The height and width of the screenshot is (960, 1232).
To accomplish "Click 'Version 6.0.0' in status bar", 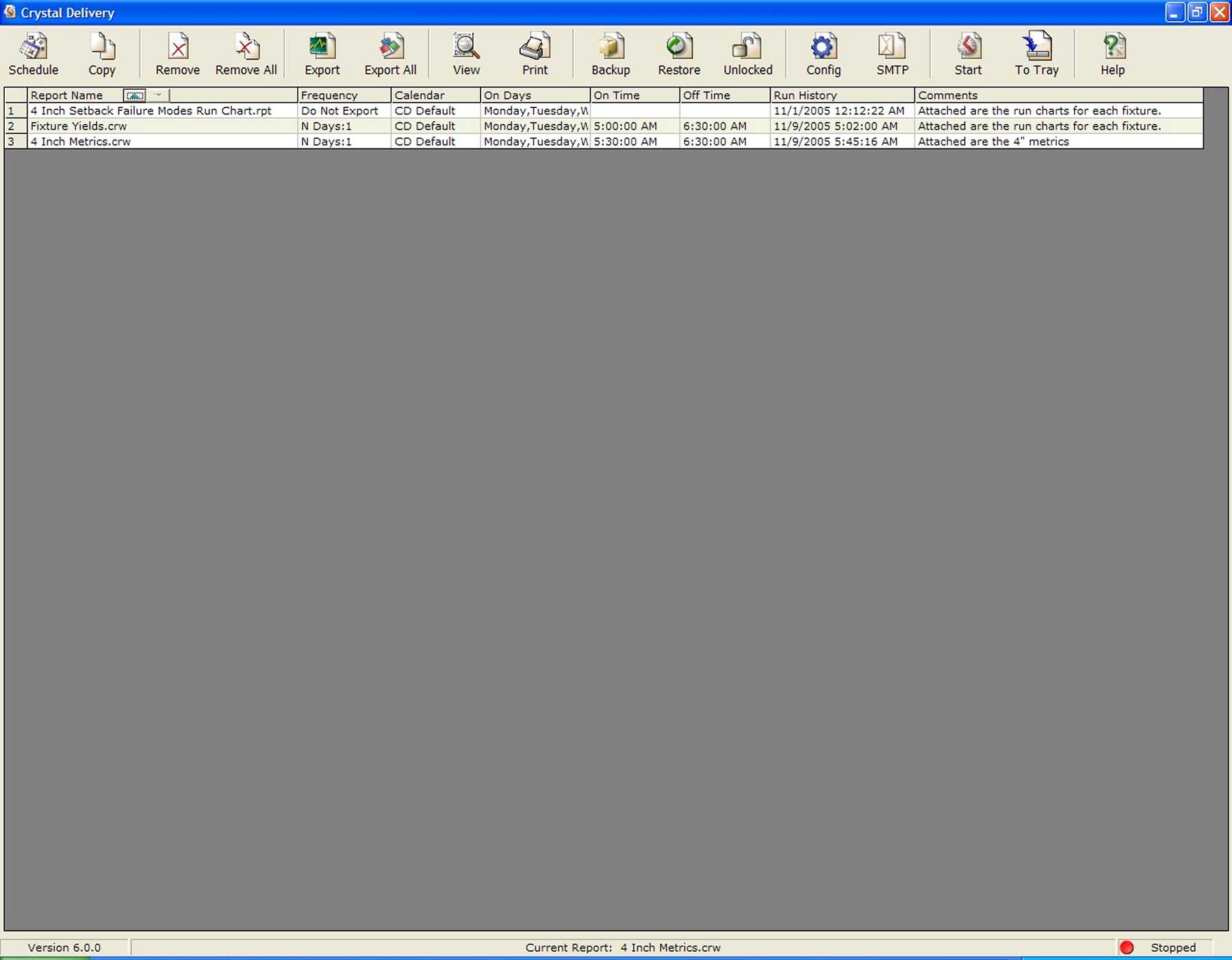I will 64,947.
